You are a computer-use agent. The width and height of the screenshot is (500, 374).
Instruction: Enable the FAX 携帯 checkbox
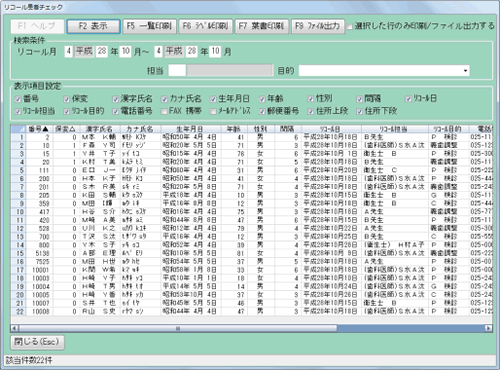[164, 111]
